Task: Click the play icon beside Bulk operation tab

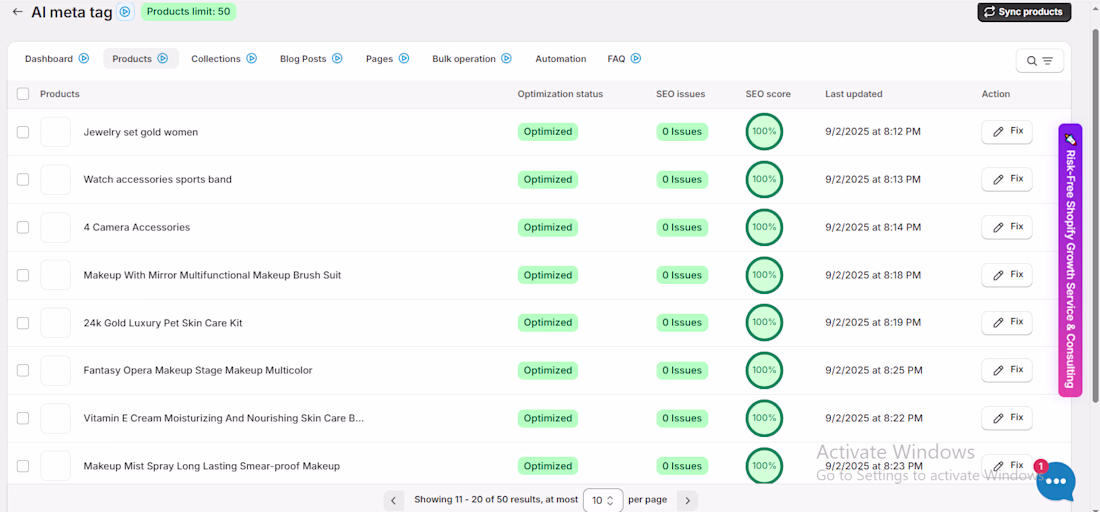Action: click(507, 59)
